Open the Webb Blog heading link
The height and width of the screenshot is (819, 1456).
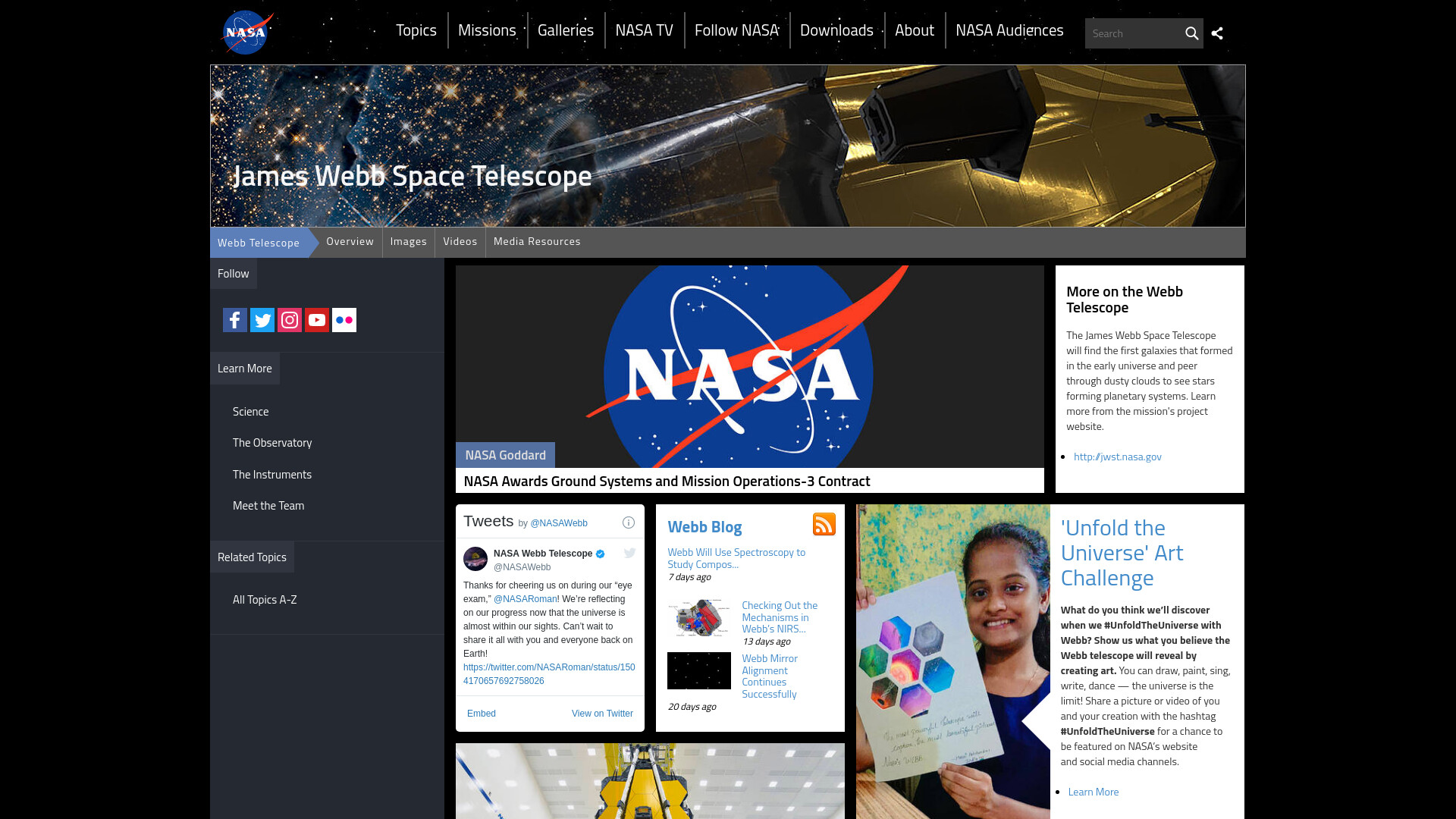point(704,527)
